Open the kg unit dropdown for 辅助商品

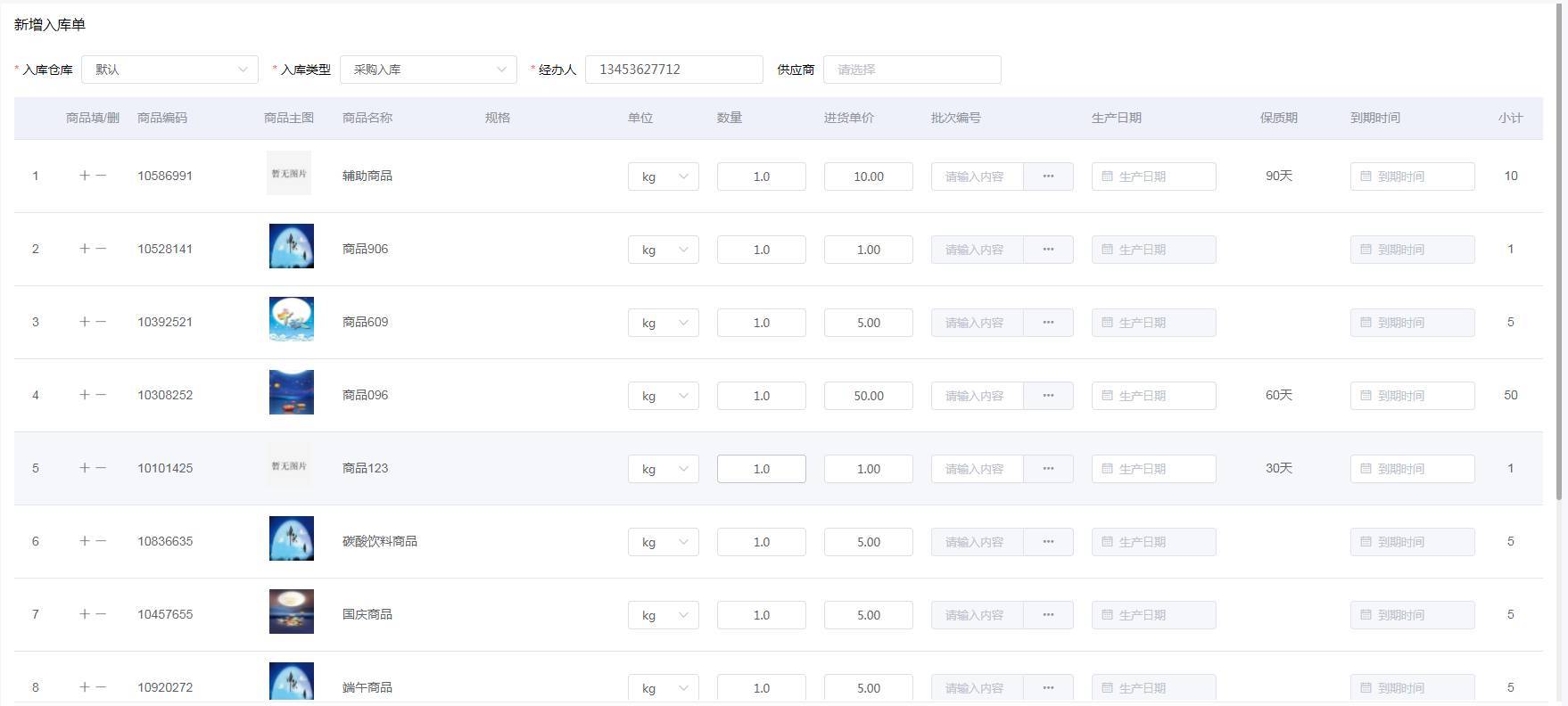point(663,176)
